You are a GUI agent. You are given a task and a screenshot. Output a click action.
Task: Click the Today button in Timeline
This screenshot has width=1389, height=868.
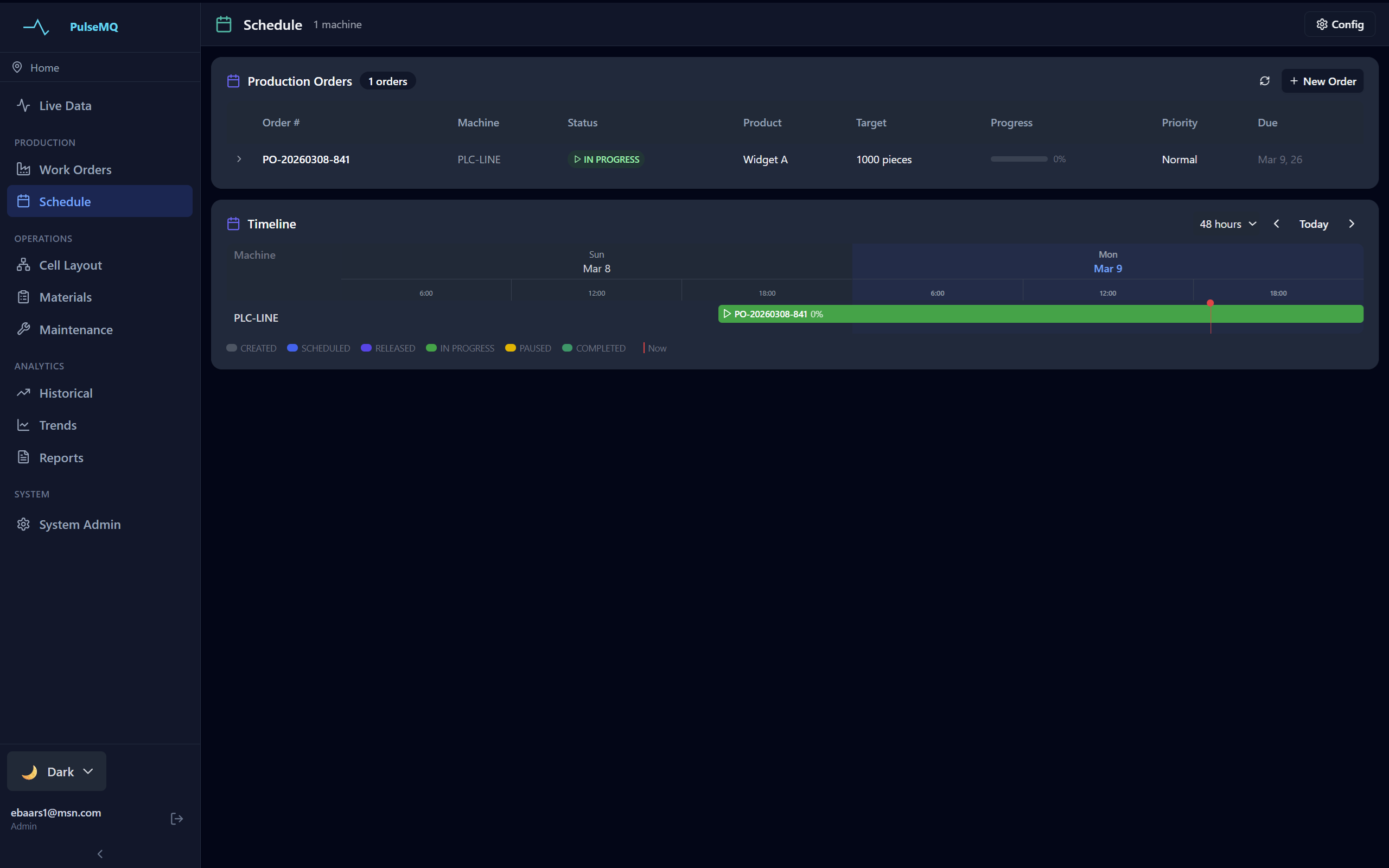(1313, 224)
